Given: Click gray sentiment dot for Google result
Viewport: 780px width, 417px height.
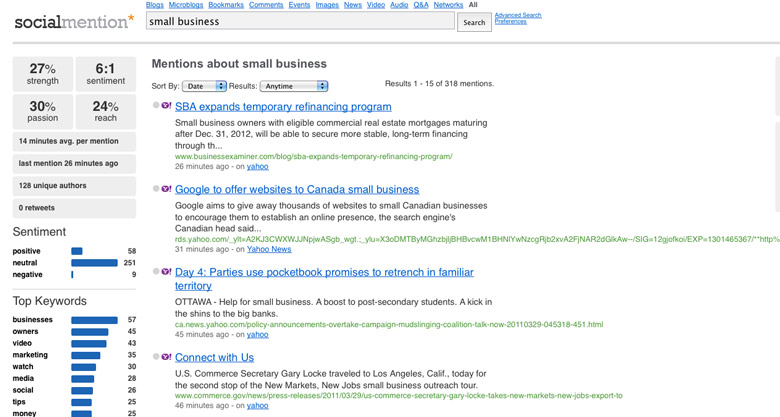Looking at the screenshot, I should pyautogui.click(x=156, y=189).
